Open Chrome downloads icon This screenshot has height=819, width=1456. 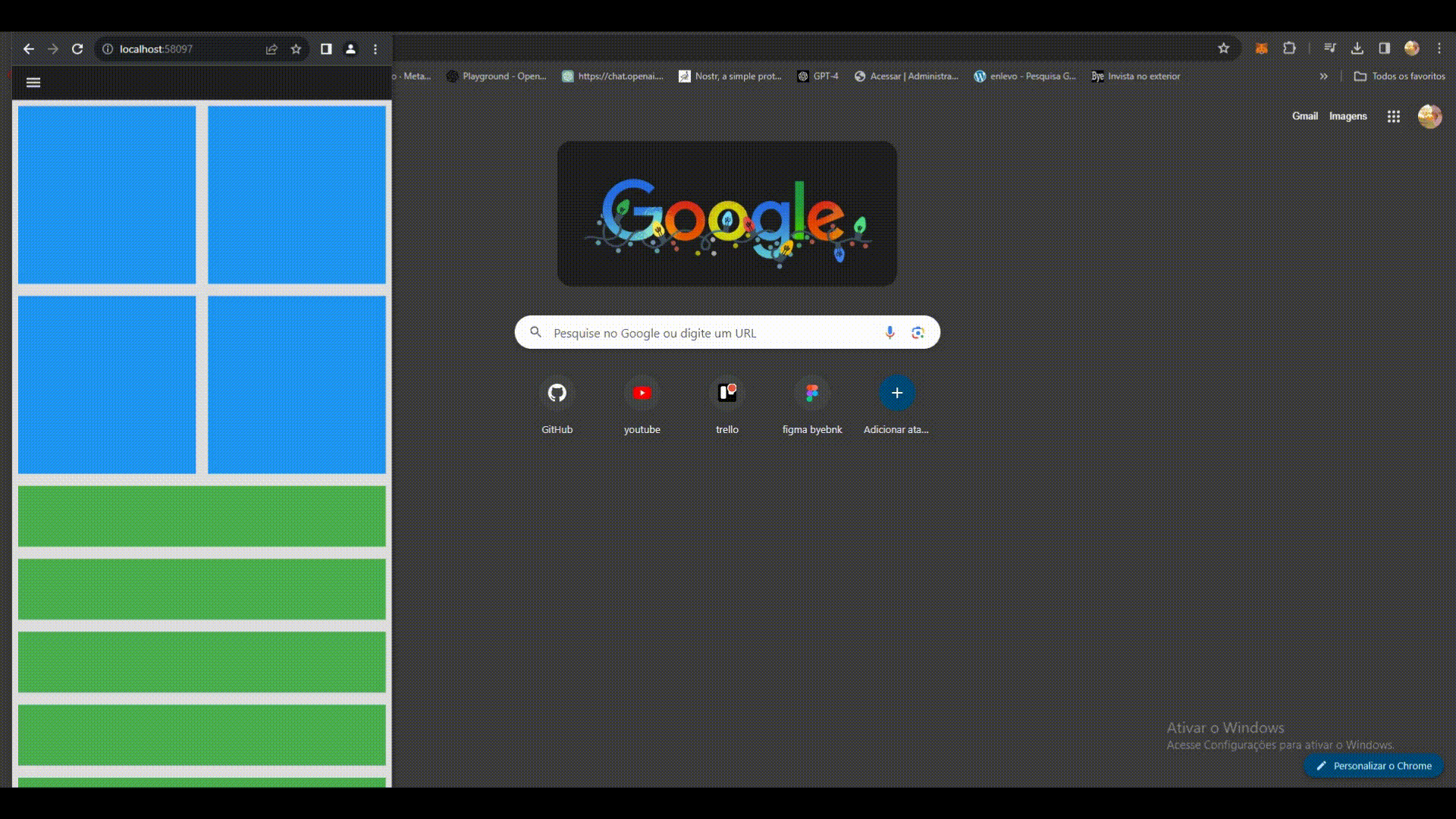click(x=1357, y=49)
